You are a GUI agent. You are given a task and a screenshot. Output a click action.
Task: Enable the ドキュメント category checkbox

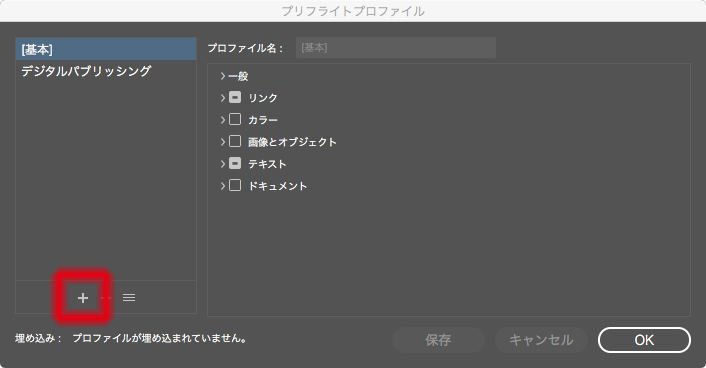235,186
